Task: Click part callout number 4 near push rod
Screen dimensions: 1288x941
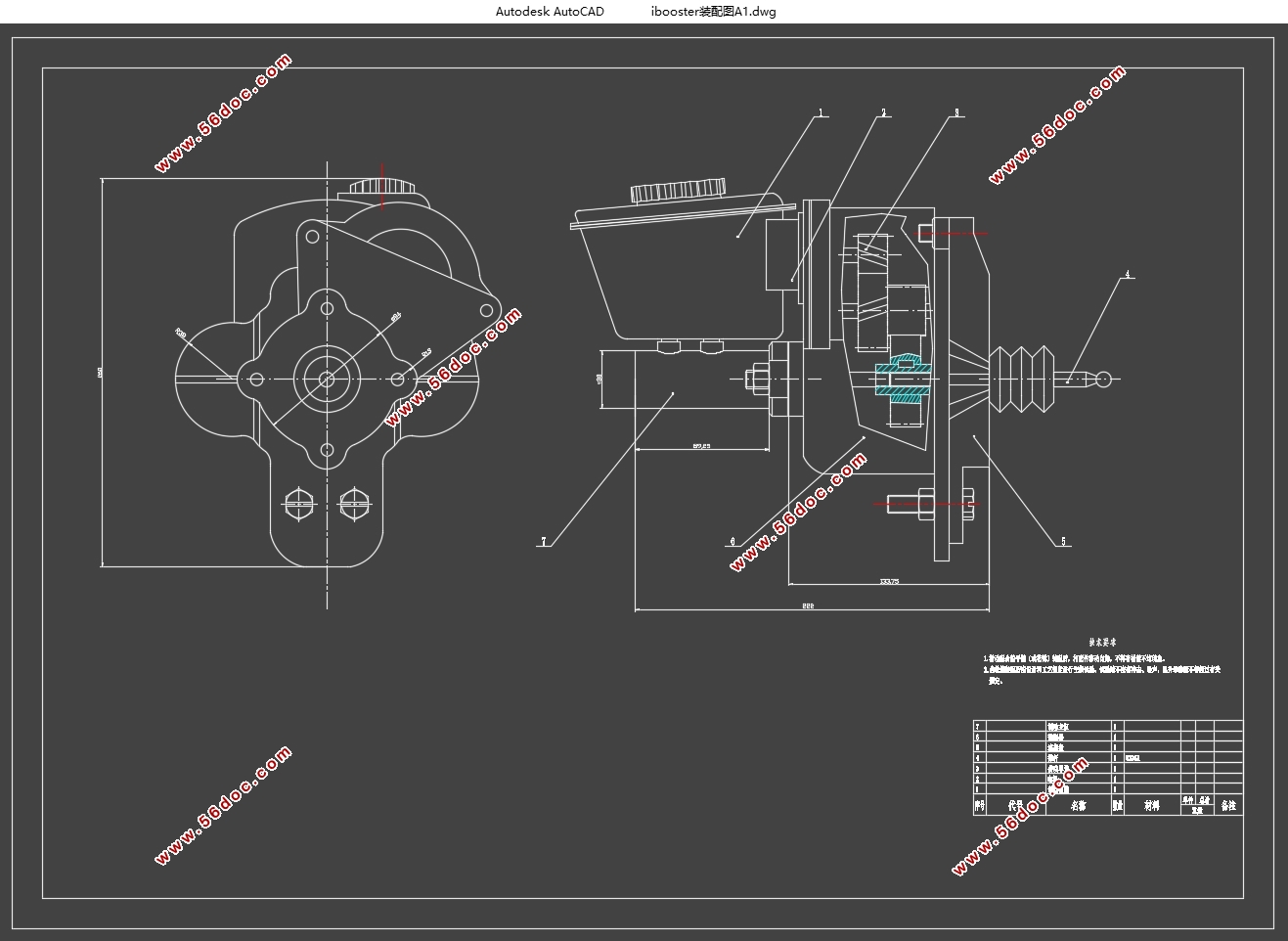Action: point(1127,275)
